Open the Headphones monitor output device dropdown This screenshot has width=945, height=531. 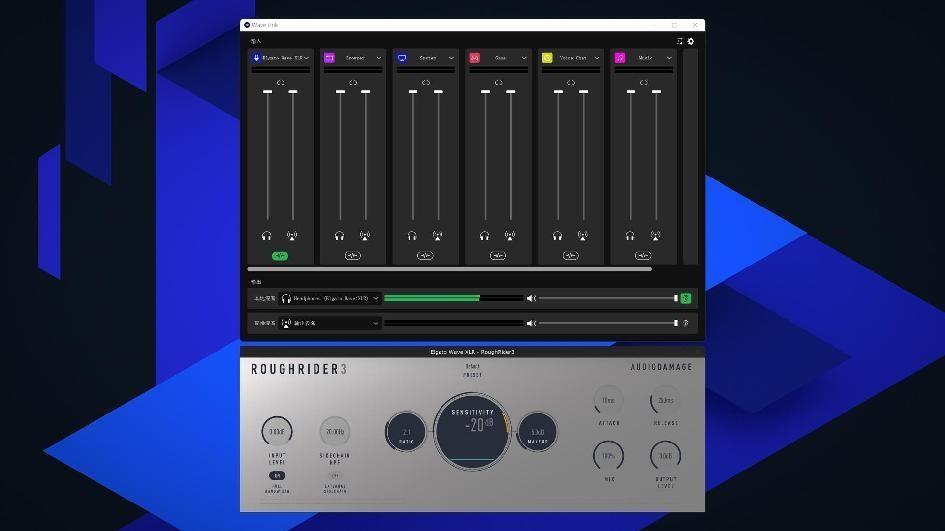click(376, 298)
